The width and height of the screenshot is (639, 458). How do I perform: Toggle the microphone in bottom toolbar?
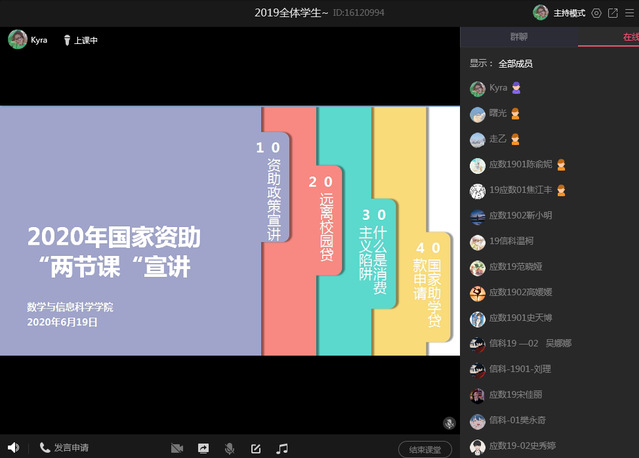pyautogui.click(x=229, y=448)
